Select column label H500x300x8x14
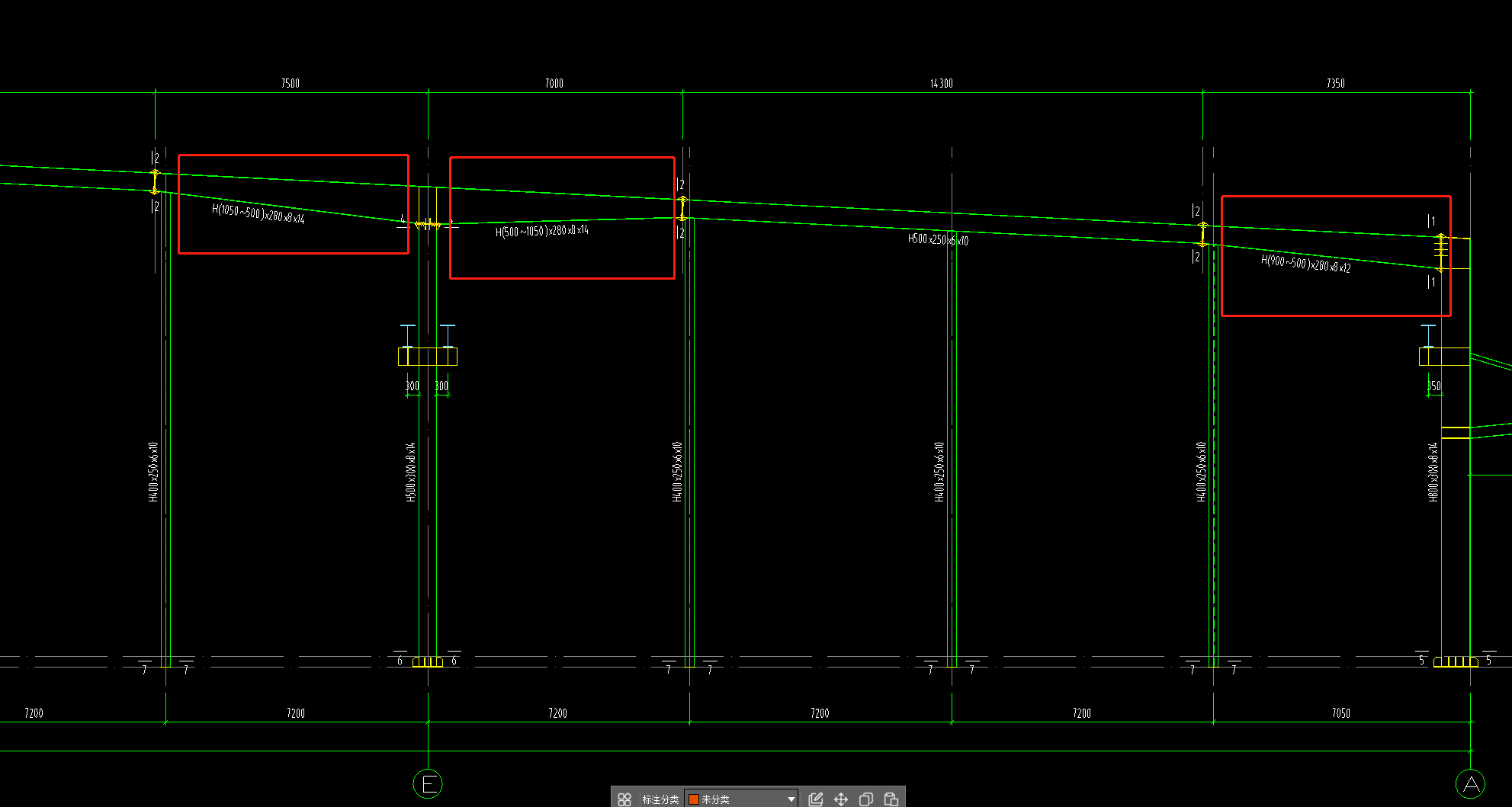Image resolution: width=1512 pixels, height=807 pixels. click(x=411, y=472)
